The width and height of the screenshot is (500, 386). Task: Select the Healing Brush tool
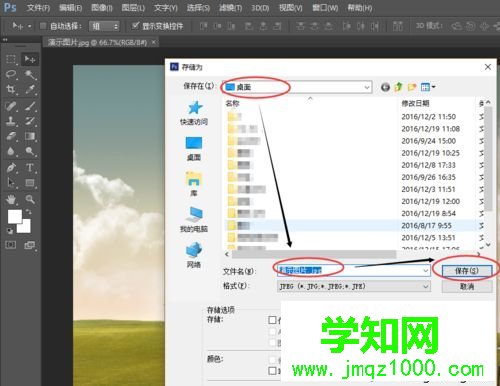tap(11, 106)
